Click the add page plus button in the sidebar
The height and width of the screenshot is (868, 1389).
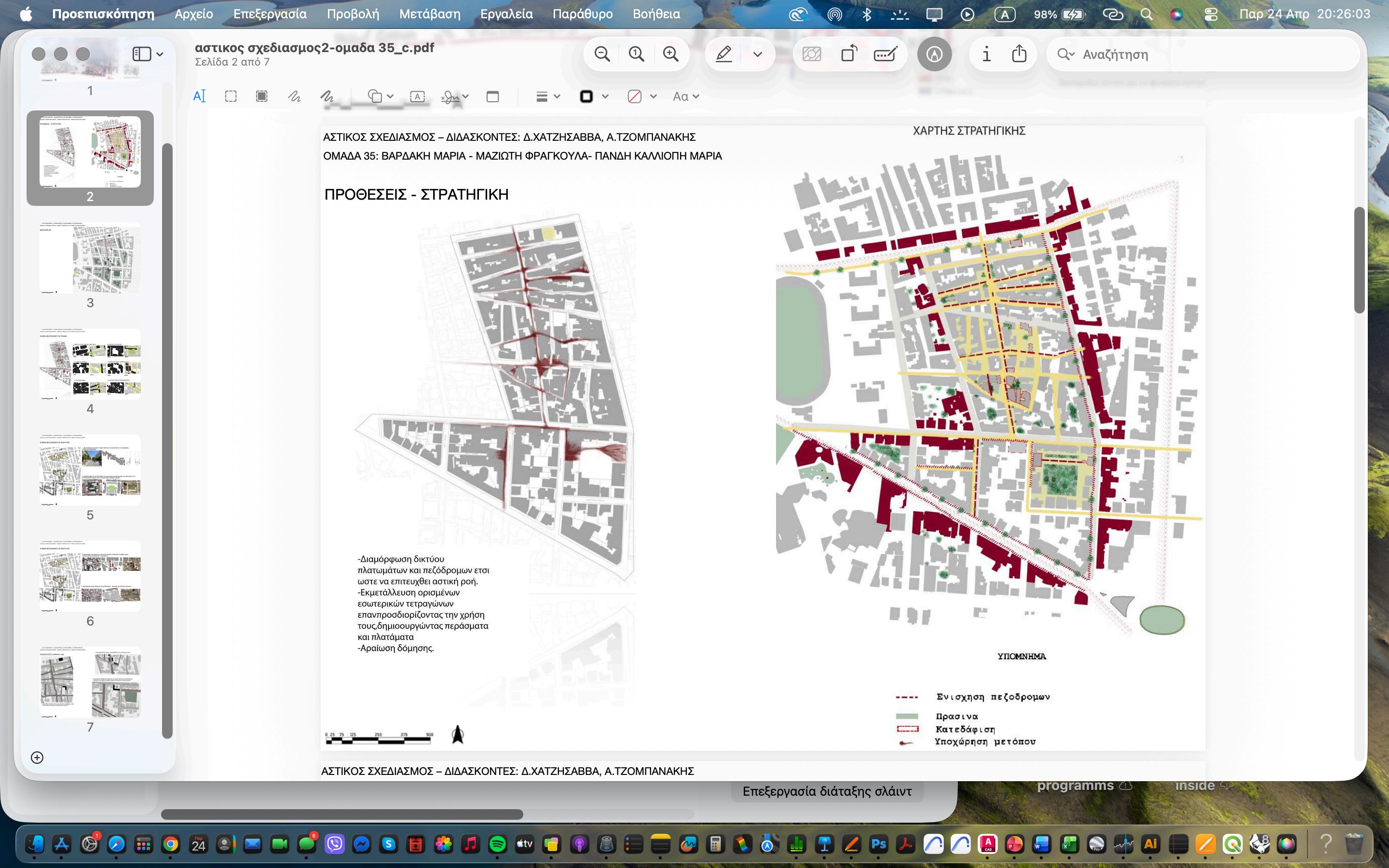tap(37, 757)
